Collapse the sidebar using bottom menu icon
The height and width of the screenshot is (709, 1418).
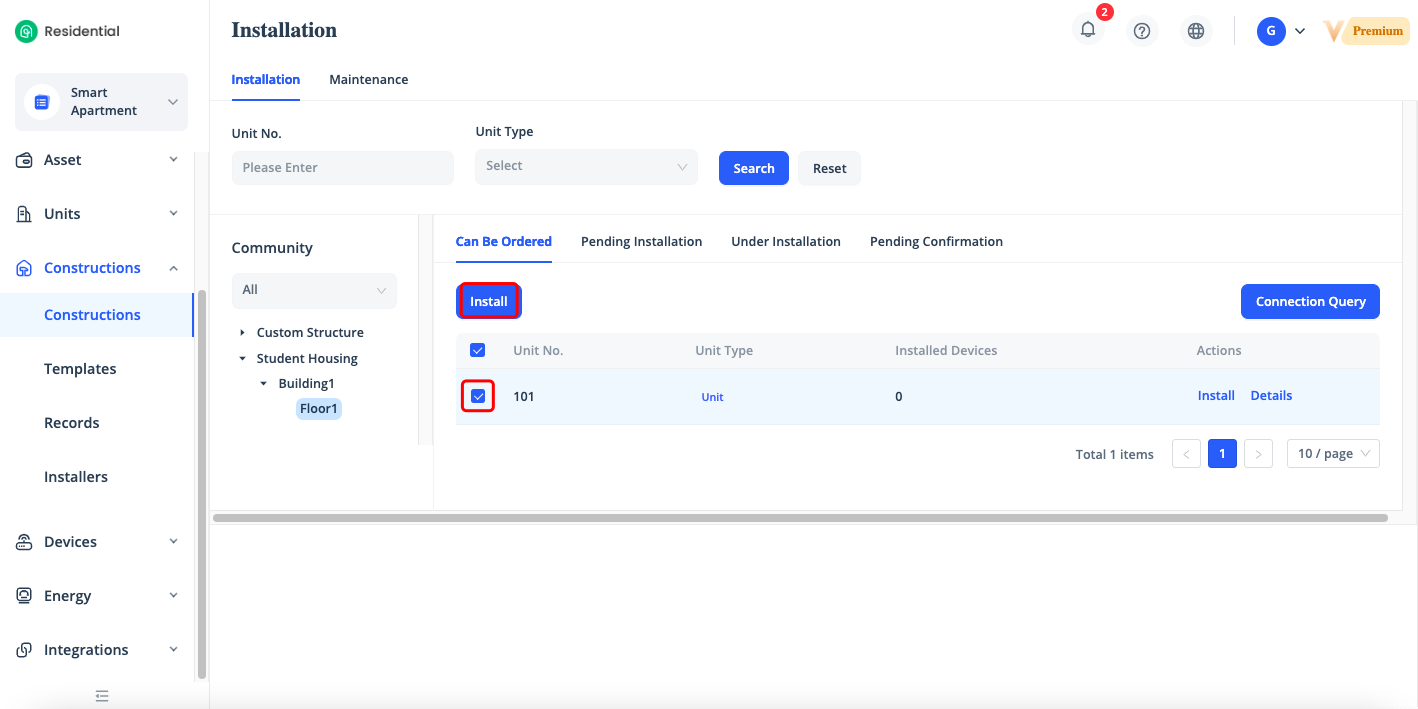102,696
